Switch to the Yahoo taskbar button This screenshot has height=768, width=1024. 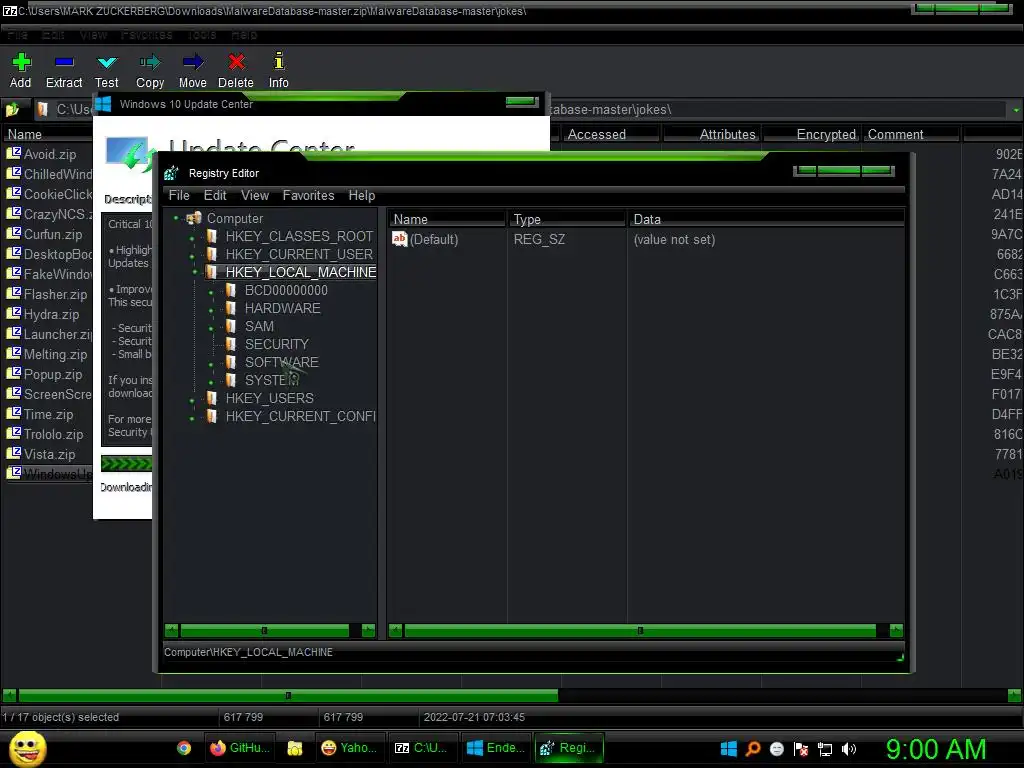pyautogui.click(x=349, y=748)
